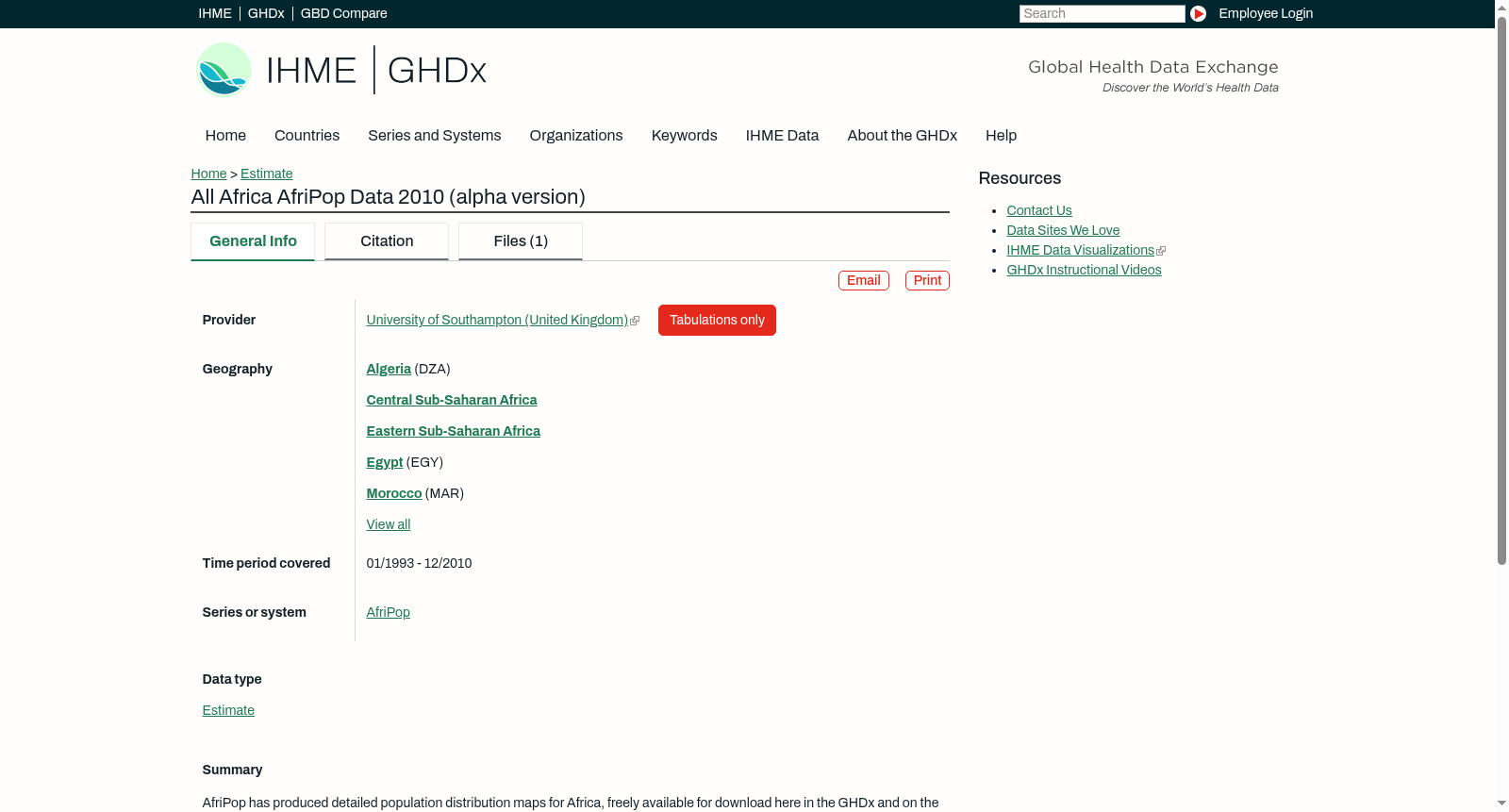Open GHDx Instructional Videos link

coord(1084,270)
